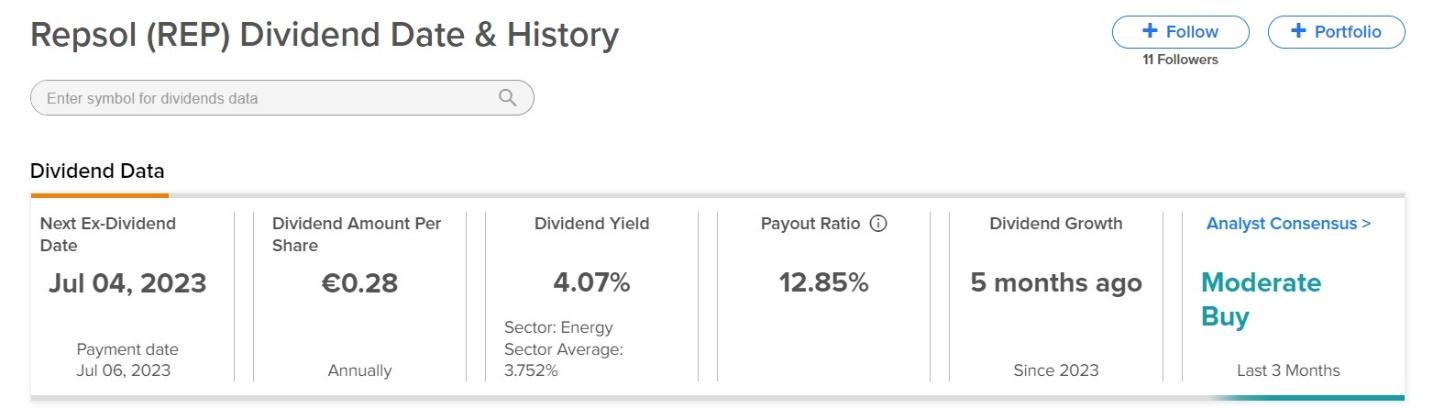The width and height of the screenshot is (1433, 408).
Task: Click the plus icon on Portfolio
Action: click(1298, 32)
